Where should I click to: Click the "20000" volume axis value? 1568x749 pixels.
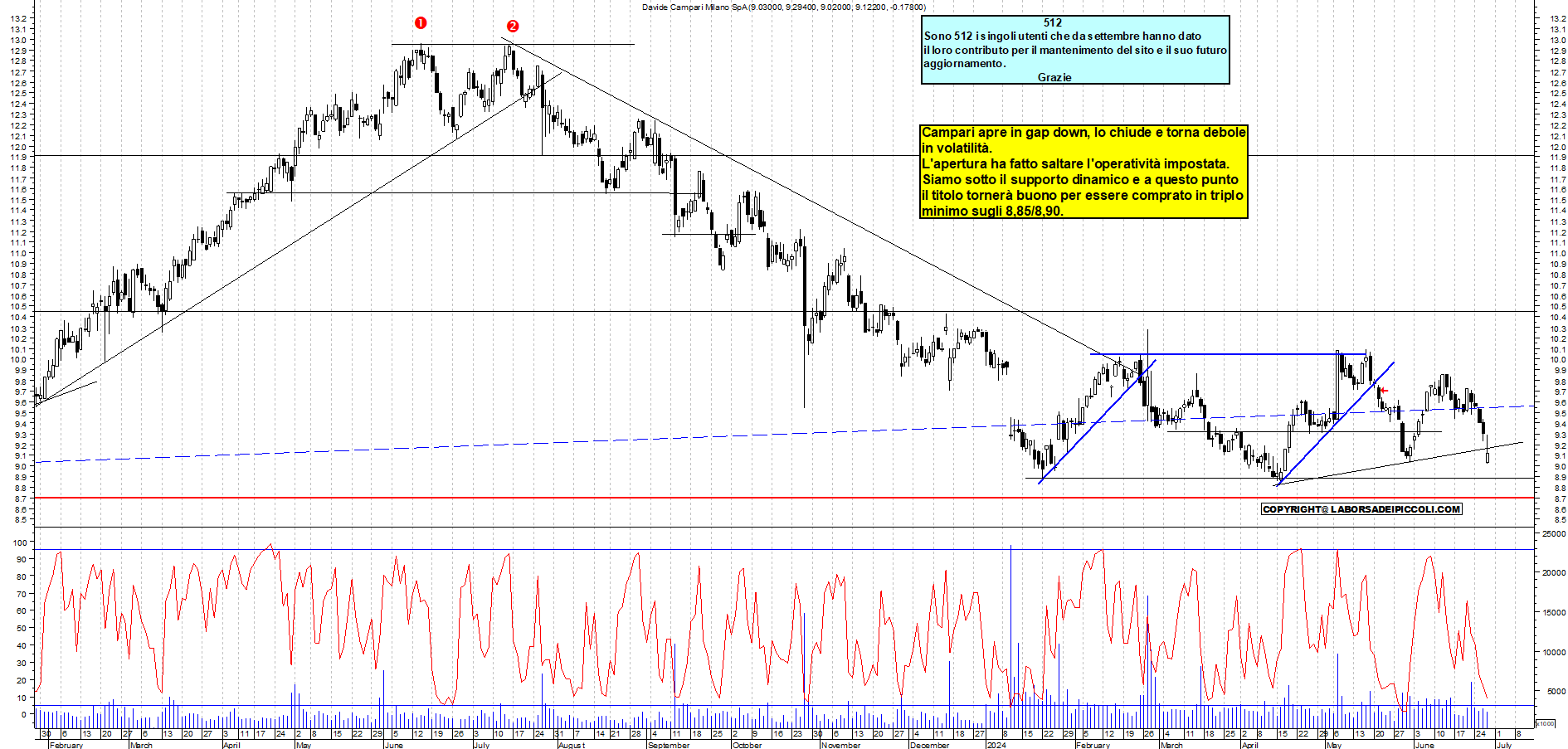click(x=1553, y=572)
